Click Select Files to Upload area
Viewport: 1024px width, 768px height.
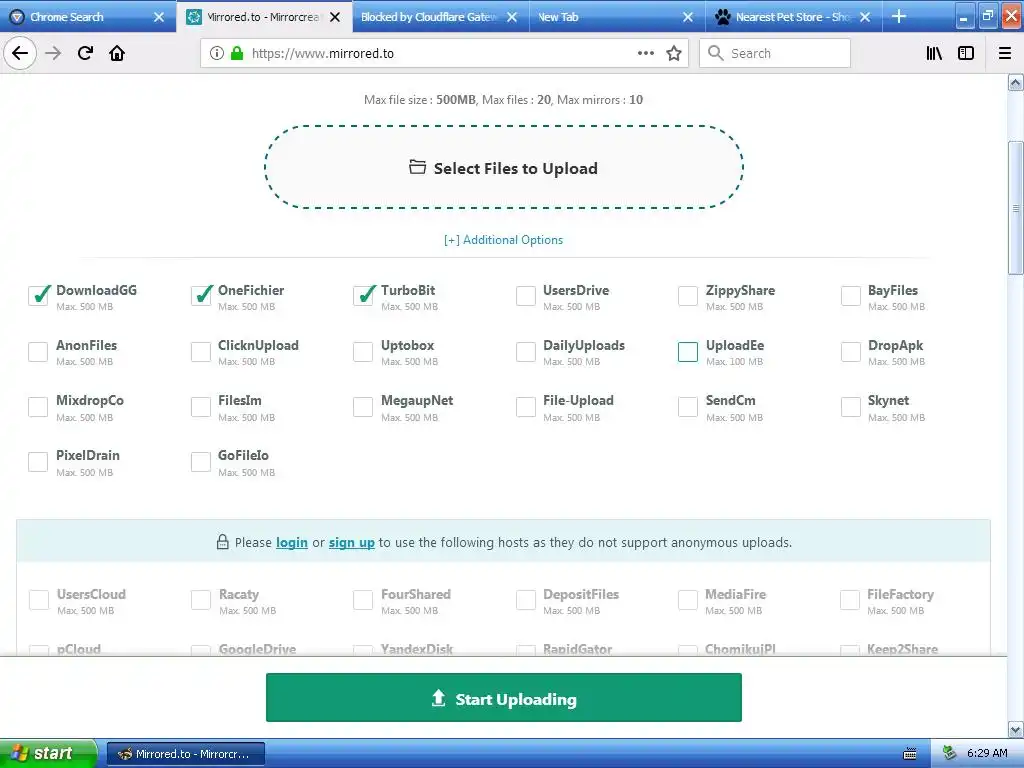(x=504, y=167)
